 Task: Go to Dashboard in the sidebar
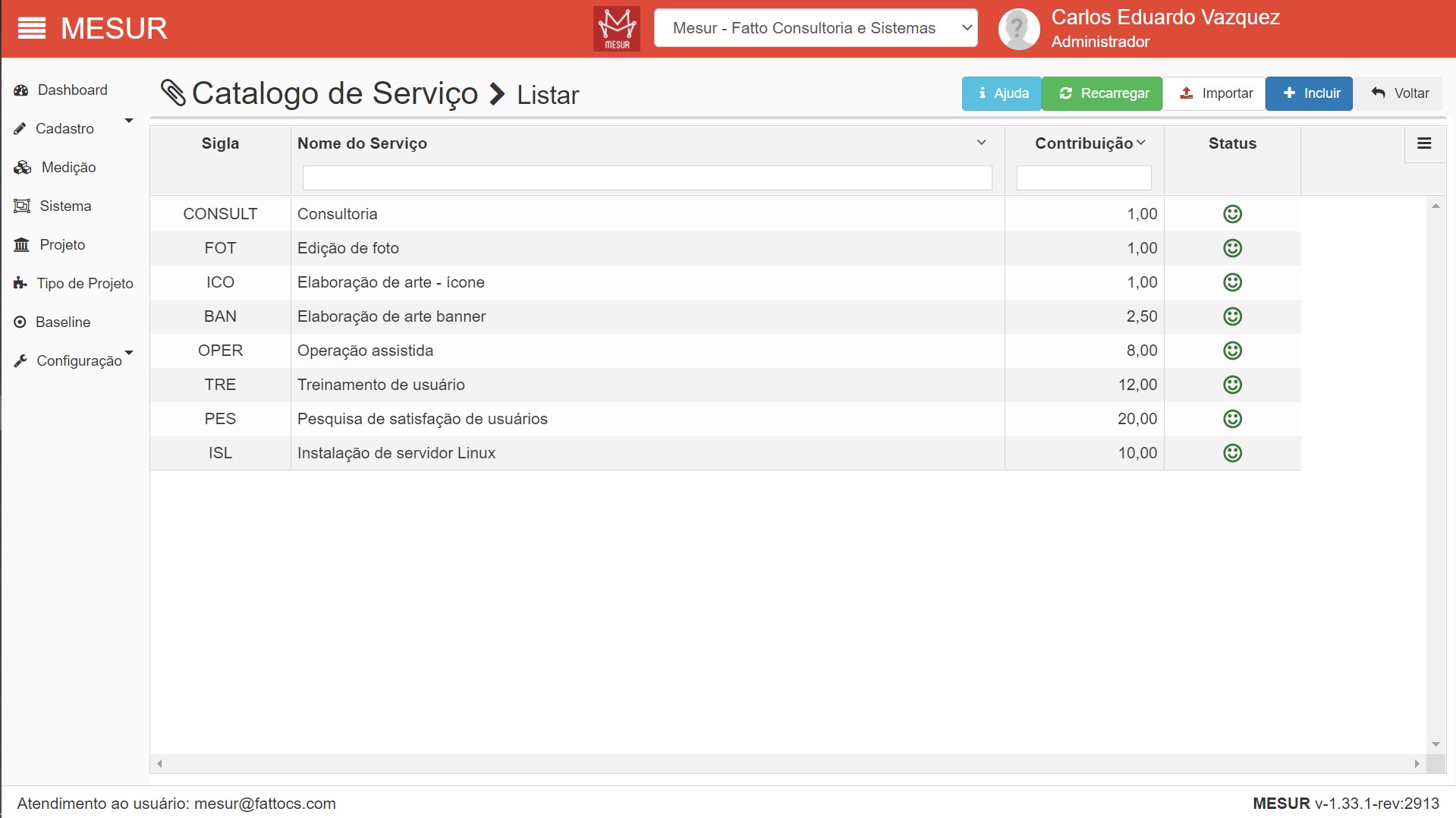click(x=73, y=90)
